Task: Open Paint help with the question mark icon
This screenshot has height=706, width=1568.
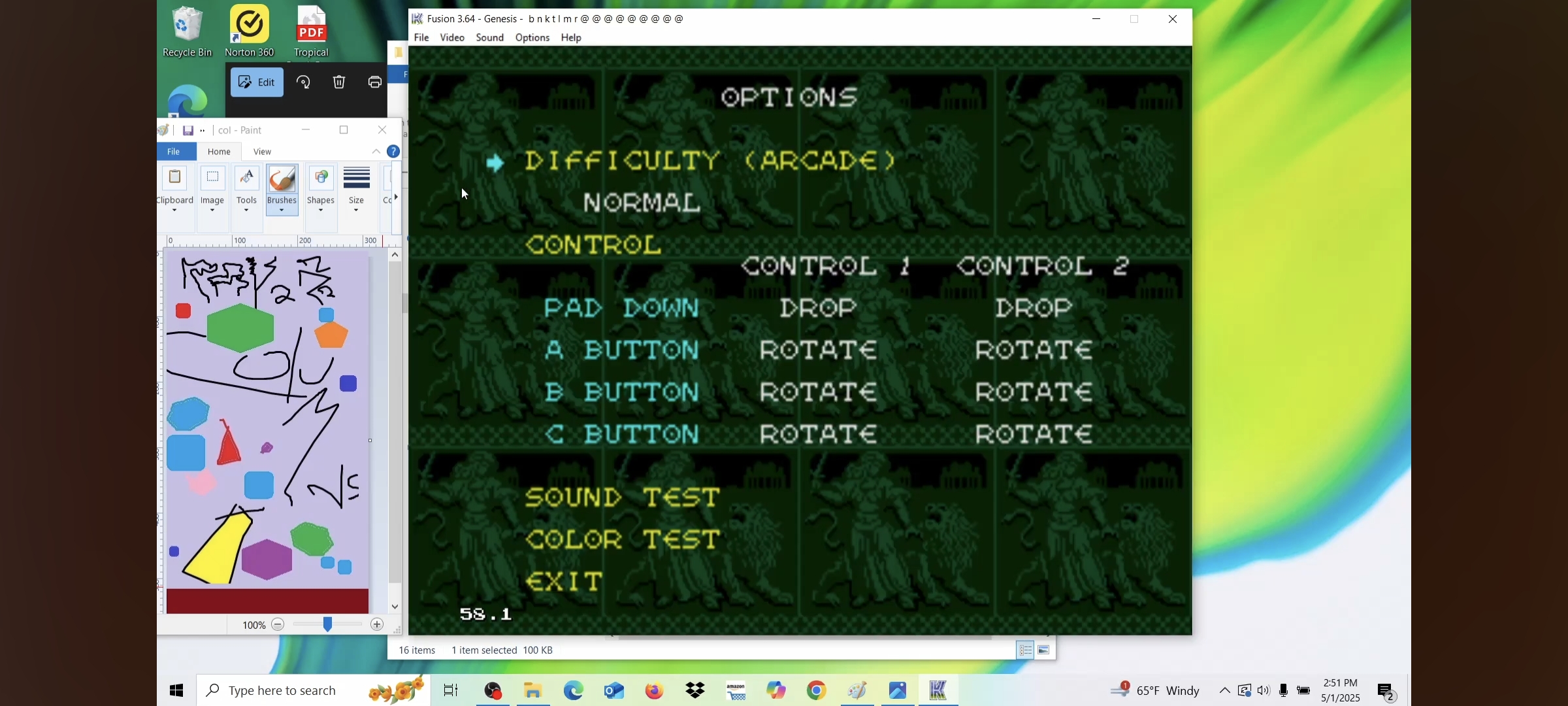Action: (393, 152)
